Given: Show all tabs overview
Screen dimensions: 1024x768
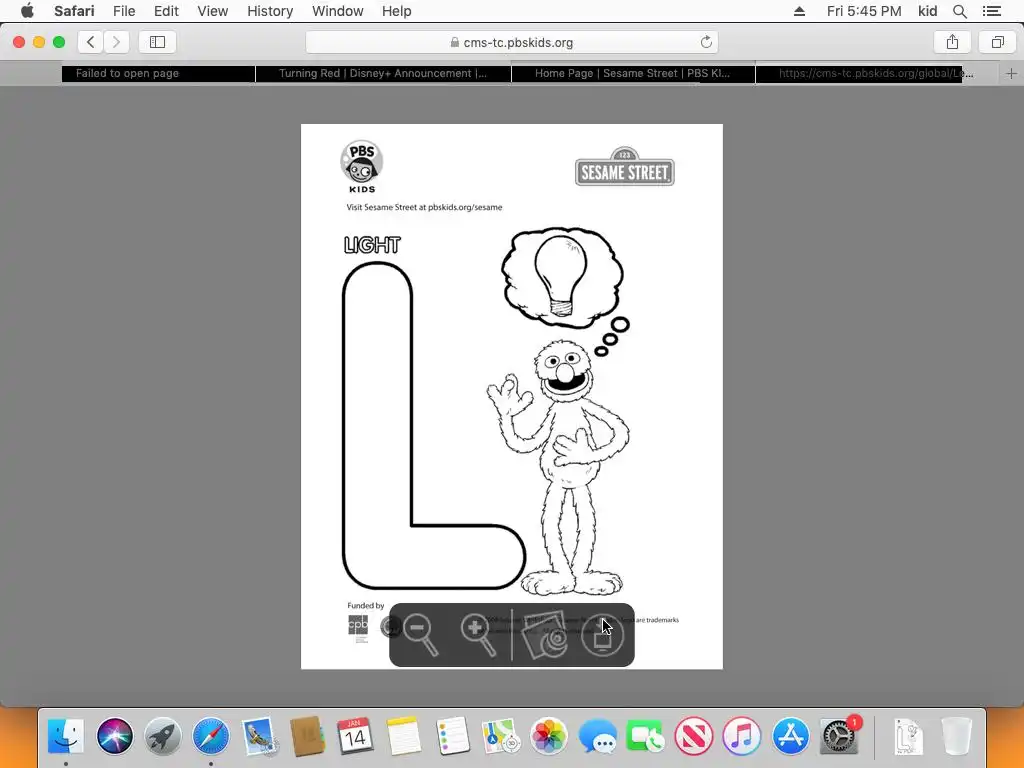Looking at the screenshot, I should coord(997,42).
